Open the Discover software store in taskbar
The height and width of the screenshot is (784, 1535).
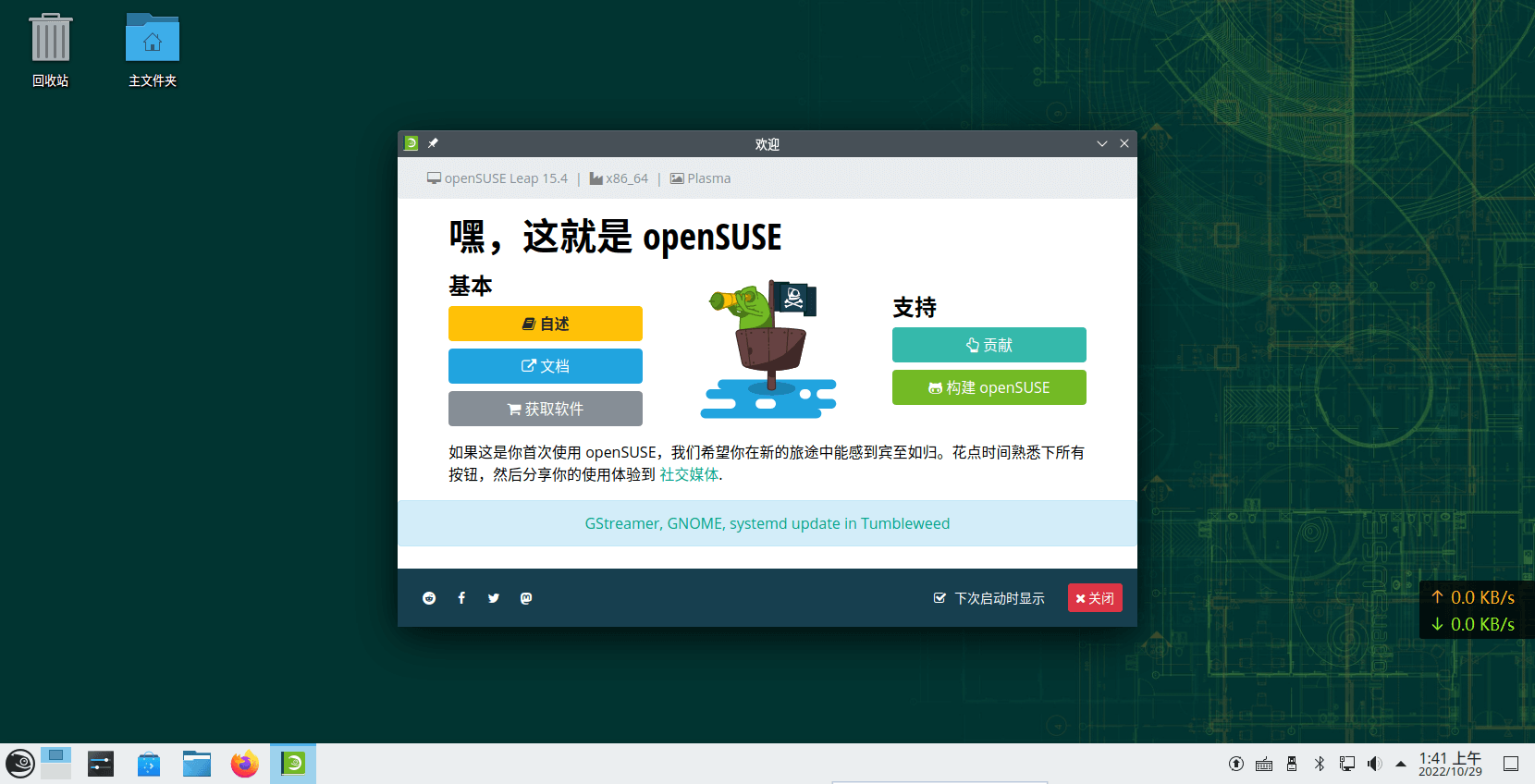point(149,764)
